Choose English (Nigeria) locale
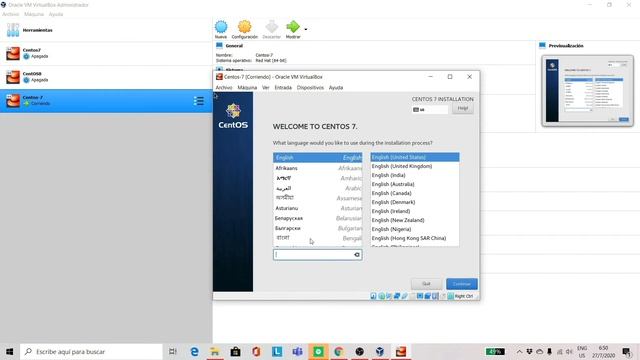The image size is (640, 360). coord(415,229)
